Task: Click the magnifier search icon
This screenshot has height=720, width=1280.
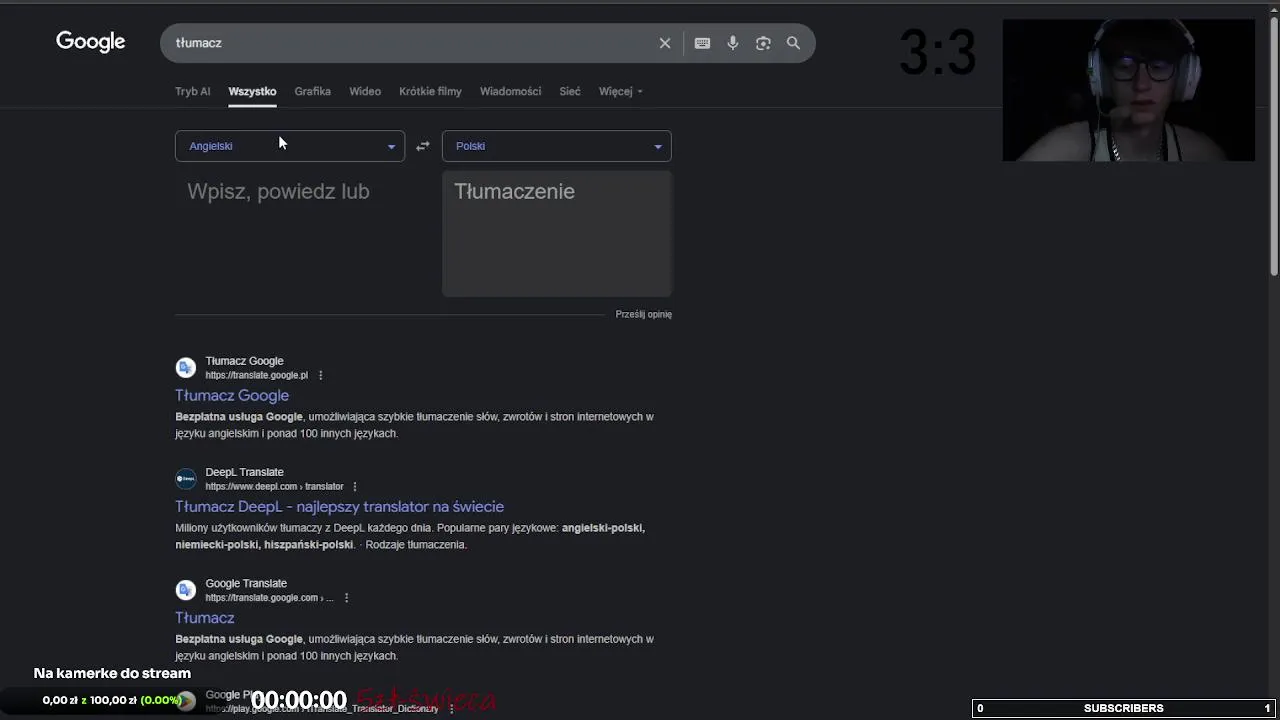Action: point(793,43)
